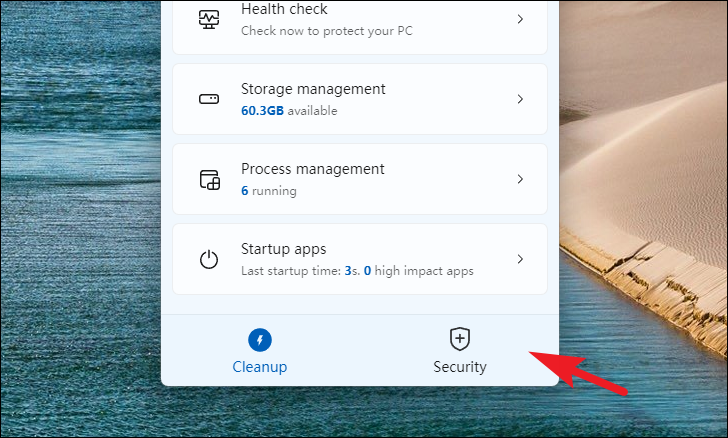The width and height of the screenshot is (728, 438).
Task: Click the Cleanup lightning bolt icon
Action: point(260,340)
